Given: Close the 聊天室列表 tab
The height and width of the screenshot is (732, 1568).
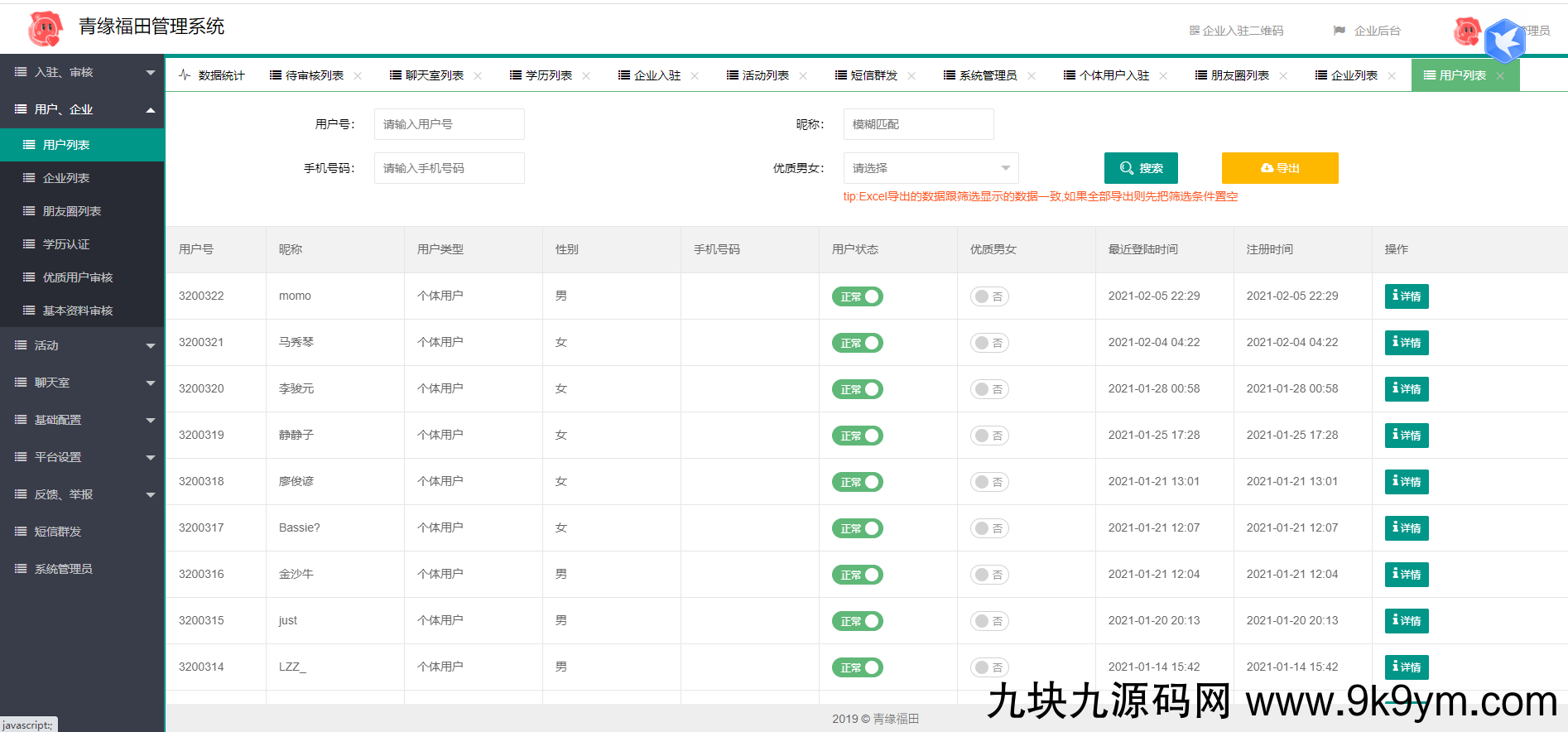Looking at the screenshot, I should (x=478, y=75).
